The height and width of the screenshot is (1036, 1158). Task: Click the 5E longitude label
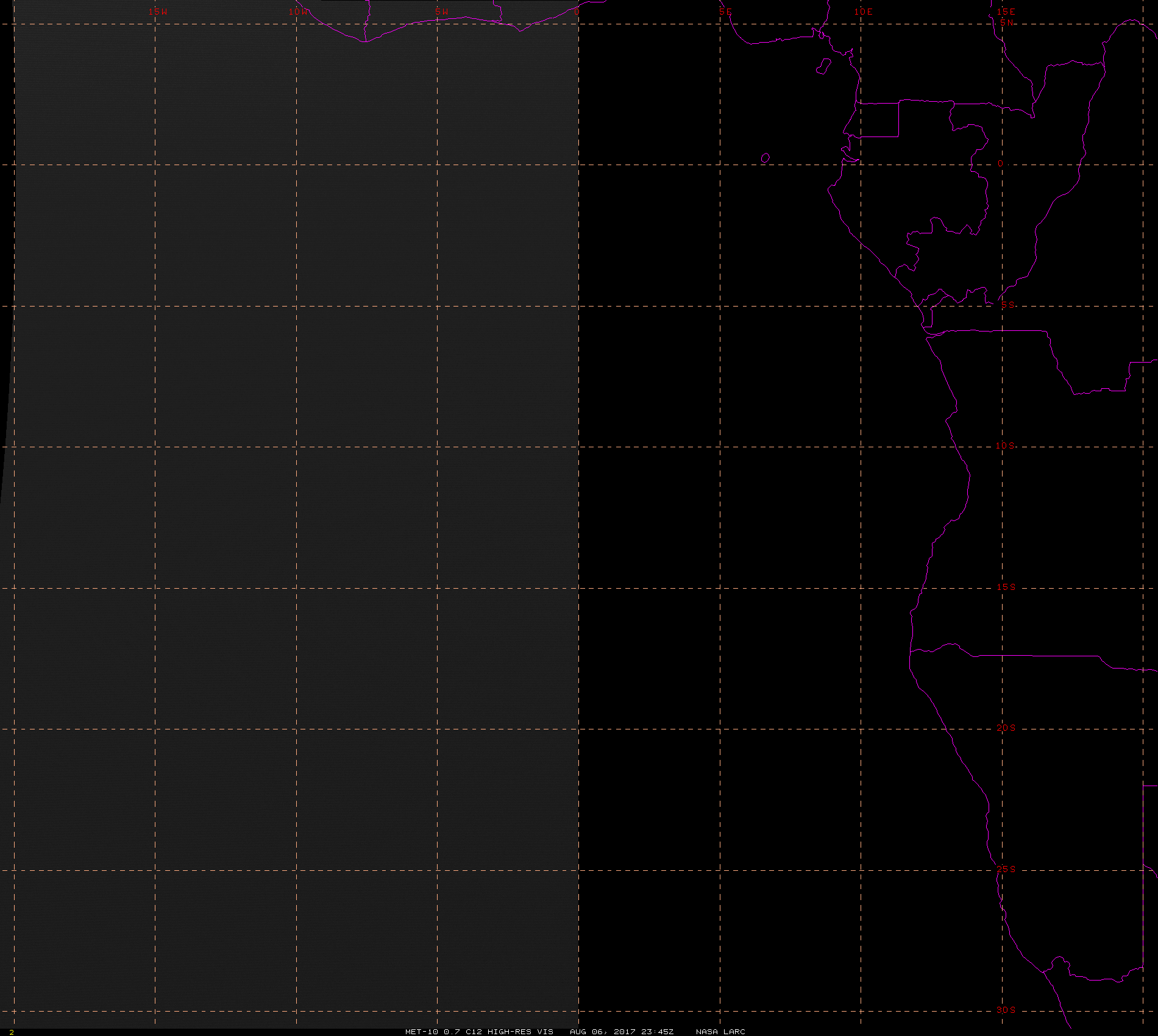[725, 12]
